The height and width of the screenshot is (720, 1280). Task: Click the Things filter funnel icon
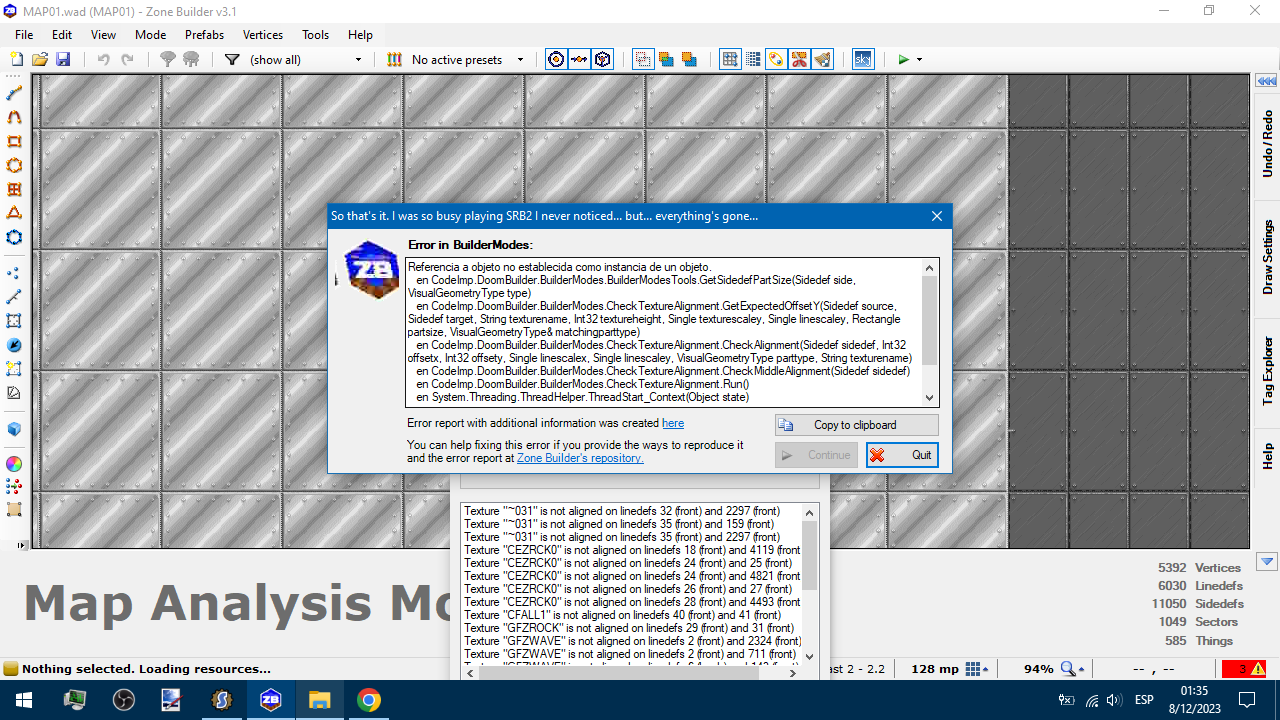tap(232, 60)
